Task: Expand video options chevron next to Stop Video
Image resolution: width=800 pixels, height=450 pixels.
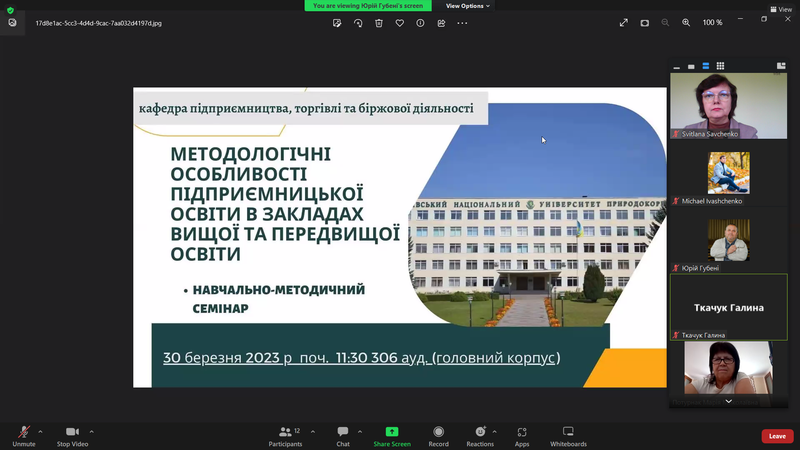Action: [91, 432]
